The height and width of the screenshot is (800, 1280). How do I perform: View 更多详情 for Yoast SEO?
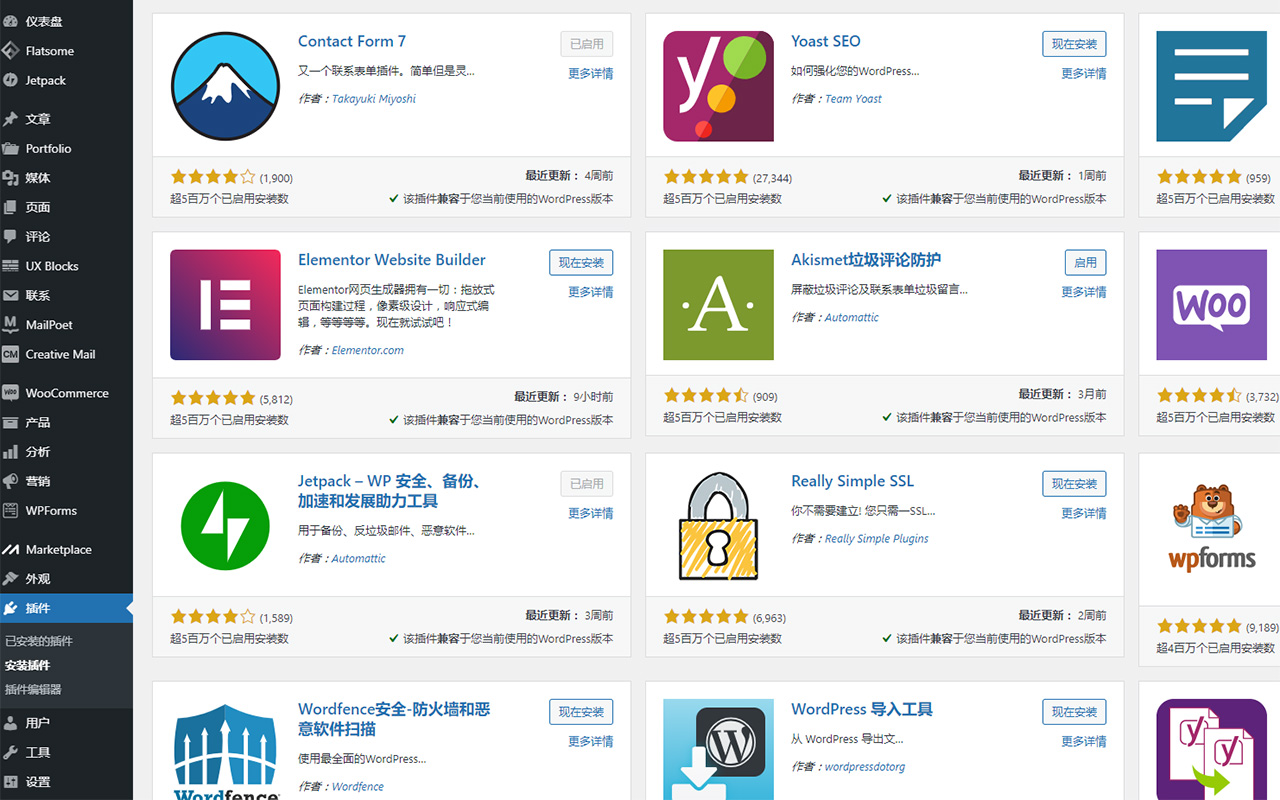1084,73
